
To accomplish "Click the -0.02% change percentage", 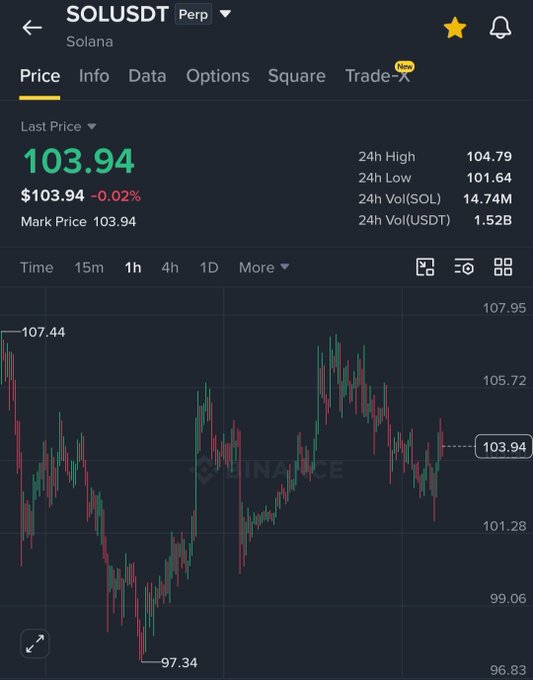I will [x=116, y=196].
